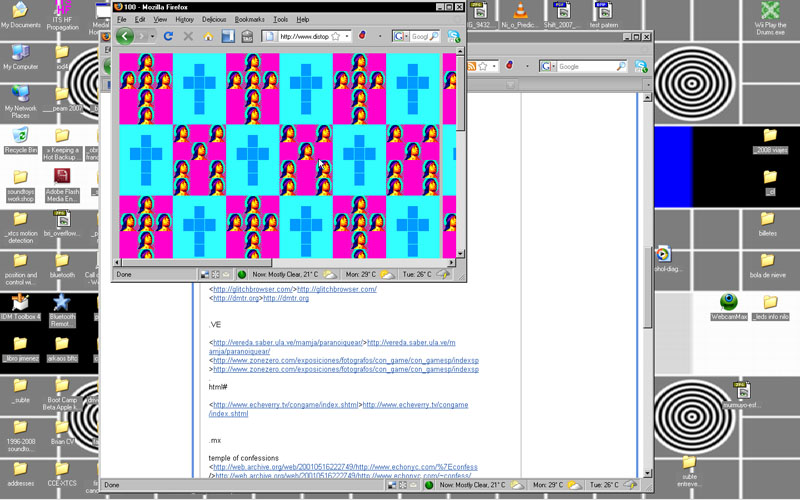Click the Skype icon in Firefox toolbar
The width and height of the screenshot is (800, 500).
[453, 36]
